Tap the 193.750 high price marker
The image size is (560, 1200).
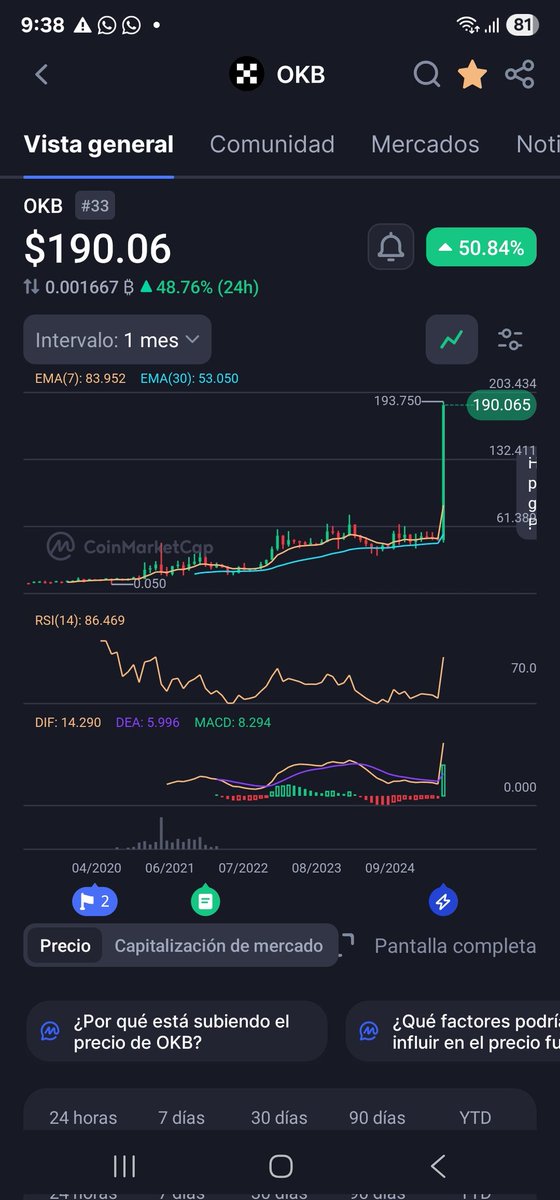[x=398, y=400]
